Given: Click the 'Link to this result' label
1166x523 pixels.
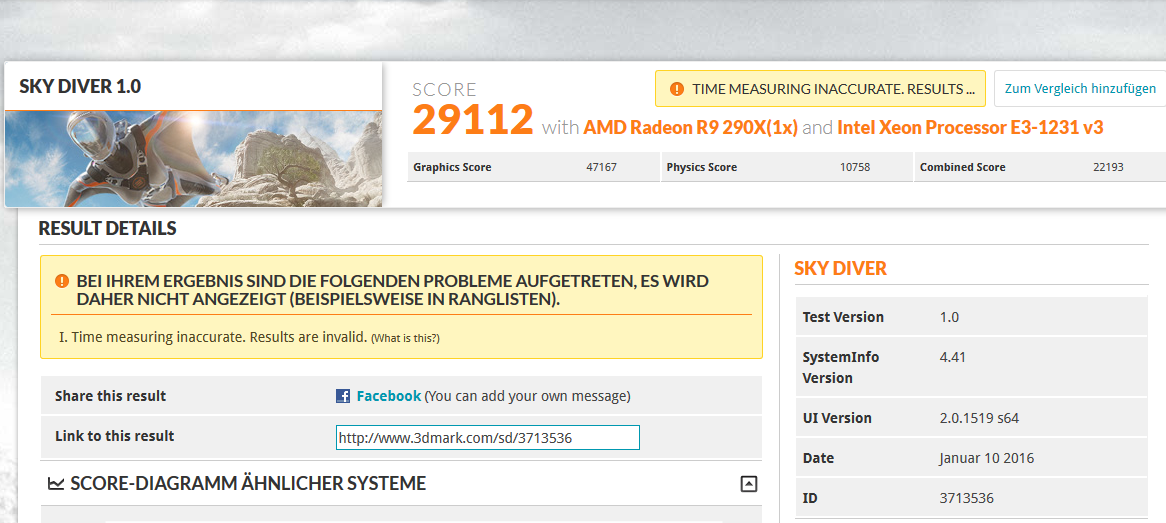Looking at the screenshot, I should point(115,436).
